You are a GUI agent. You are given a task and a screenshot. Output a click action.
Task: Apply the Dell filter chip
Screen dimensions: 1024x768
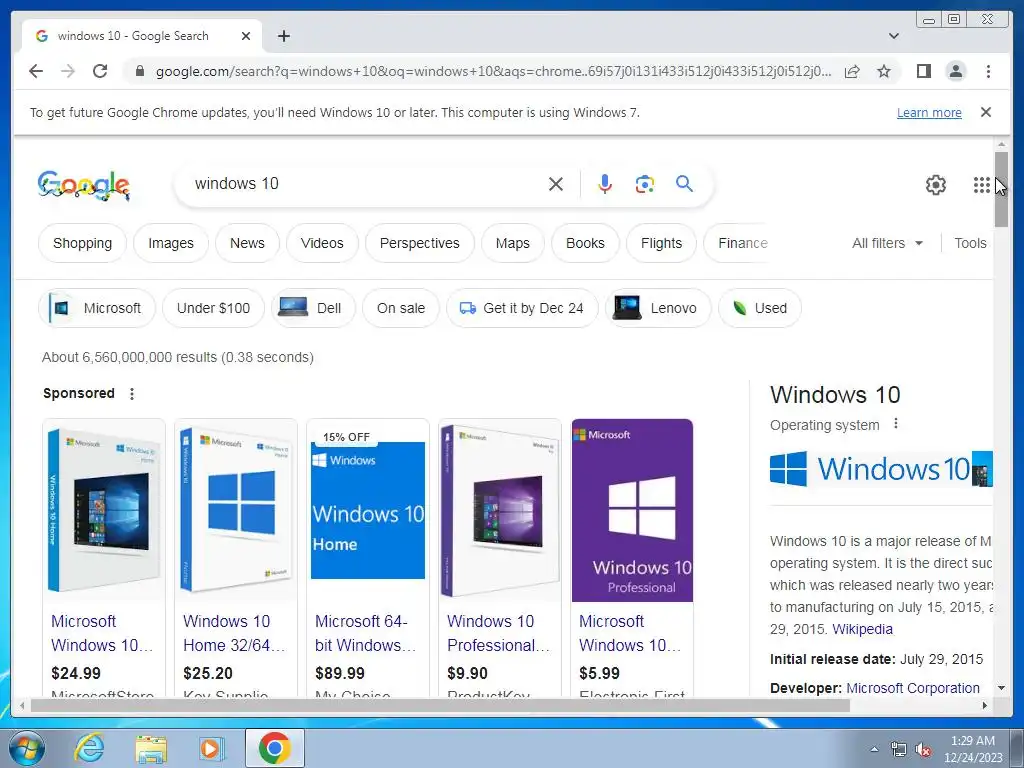313,308
